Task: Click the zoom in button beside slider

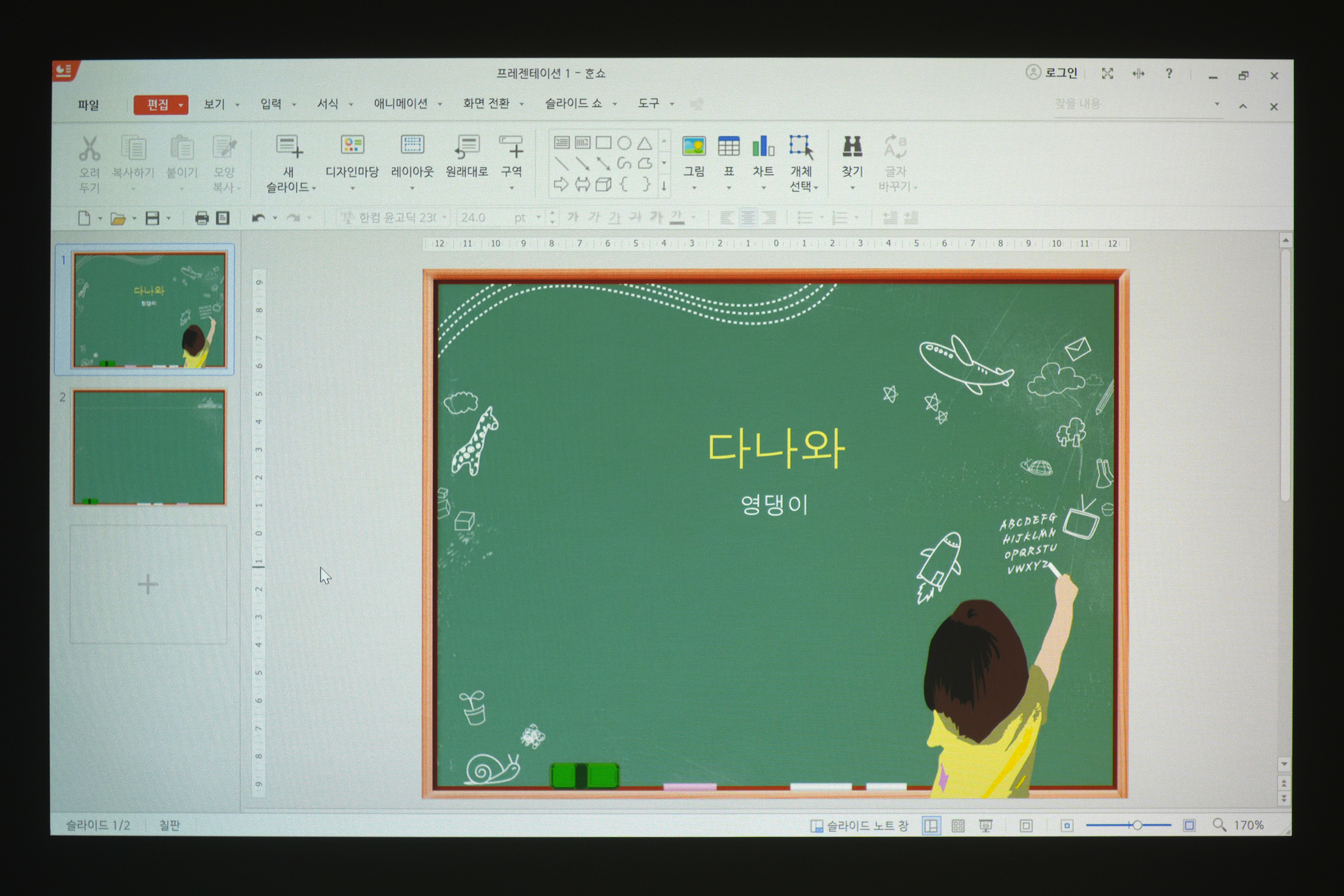Action: [1189, 826]
